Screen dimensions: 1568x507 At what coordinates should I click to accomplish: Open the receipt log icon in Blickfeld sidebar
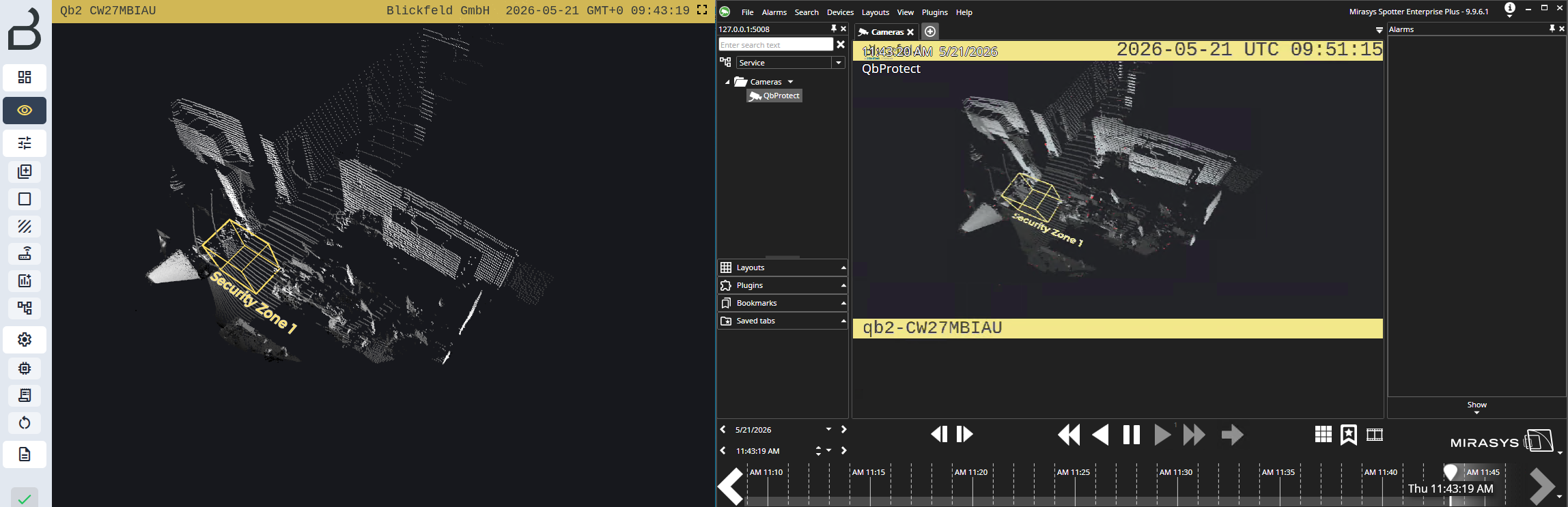pyautogui.click(x=25, y=395)
